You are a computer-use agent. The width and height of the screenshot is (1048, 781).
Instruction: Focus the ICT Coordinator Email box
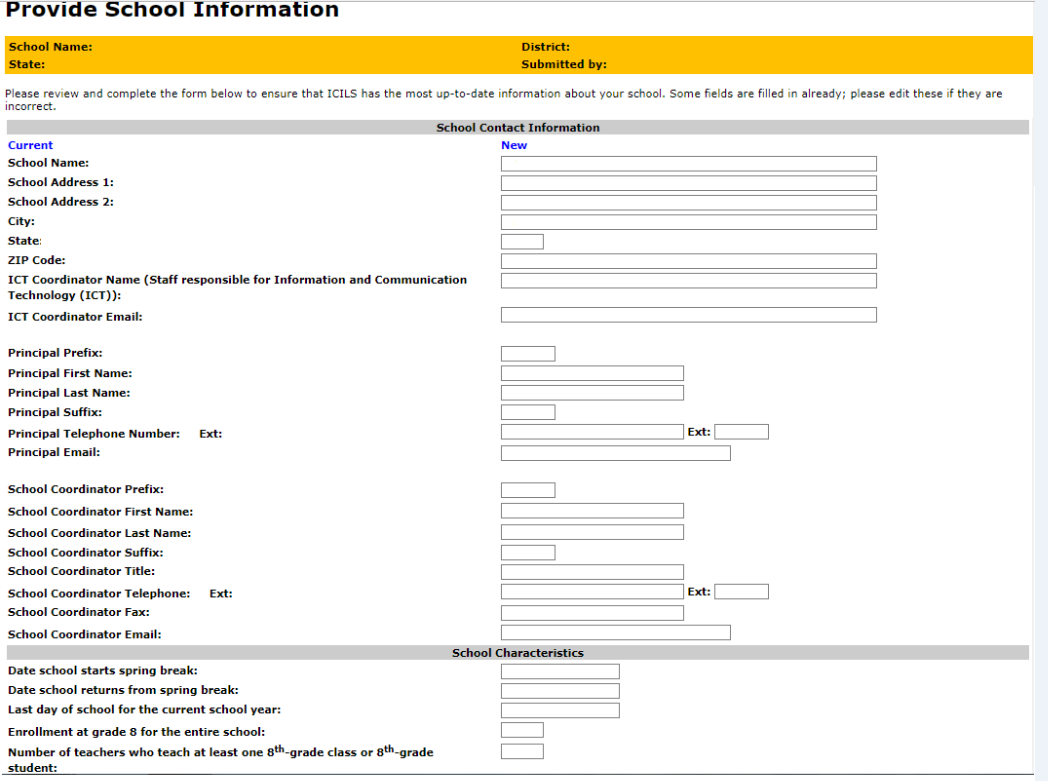pyautogui.click(x=688, y=315)
